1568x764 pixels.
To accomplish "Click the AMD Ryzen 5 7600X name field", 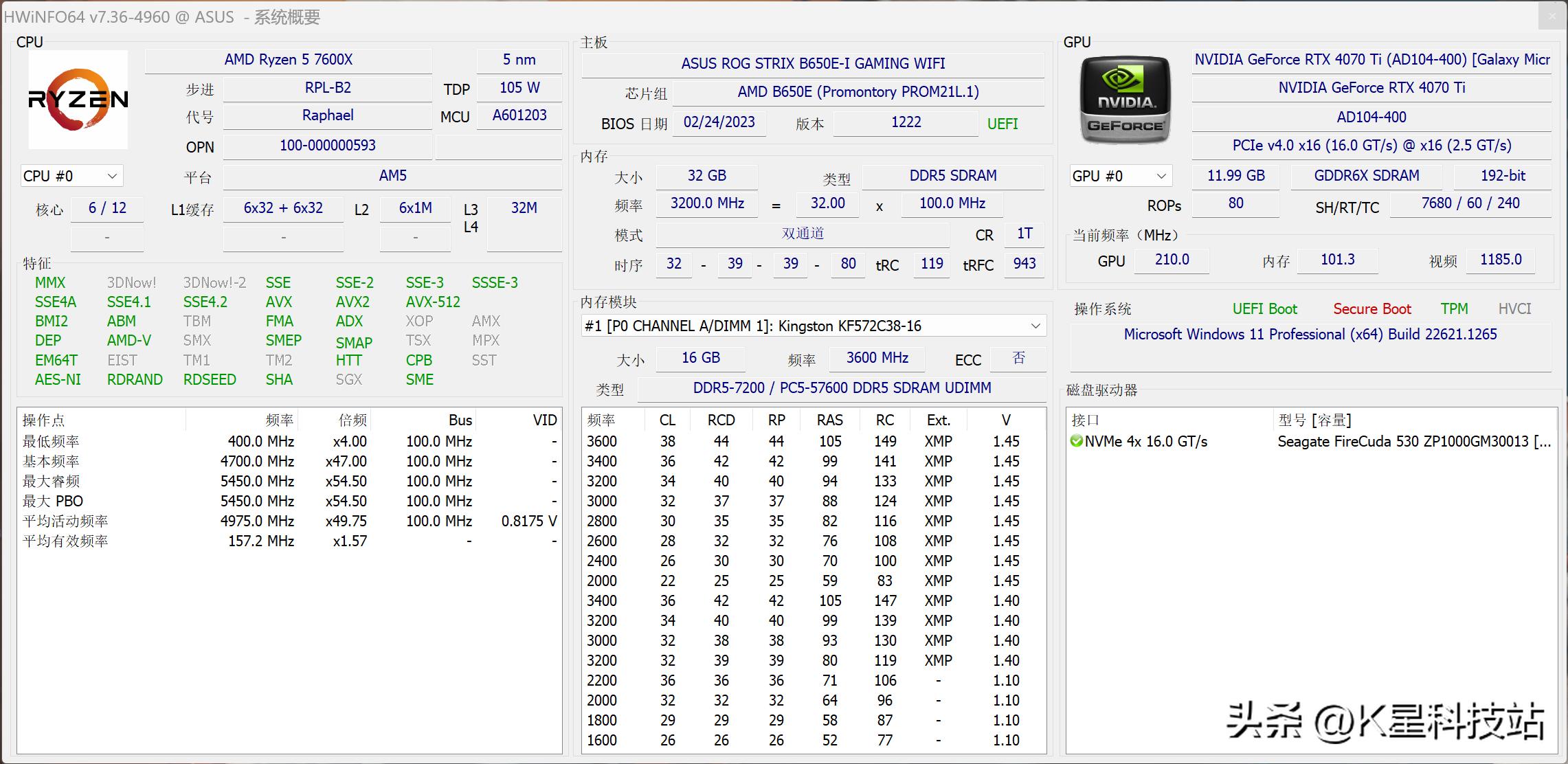I will click(x=289, y=60).
